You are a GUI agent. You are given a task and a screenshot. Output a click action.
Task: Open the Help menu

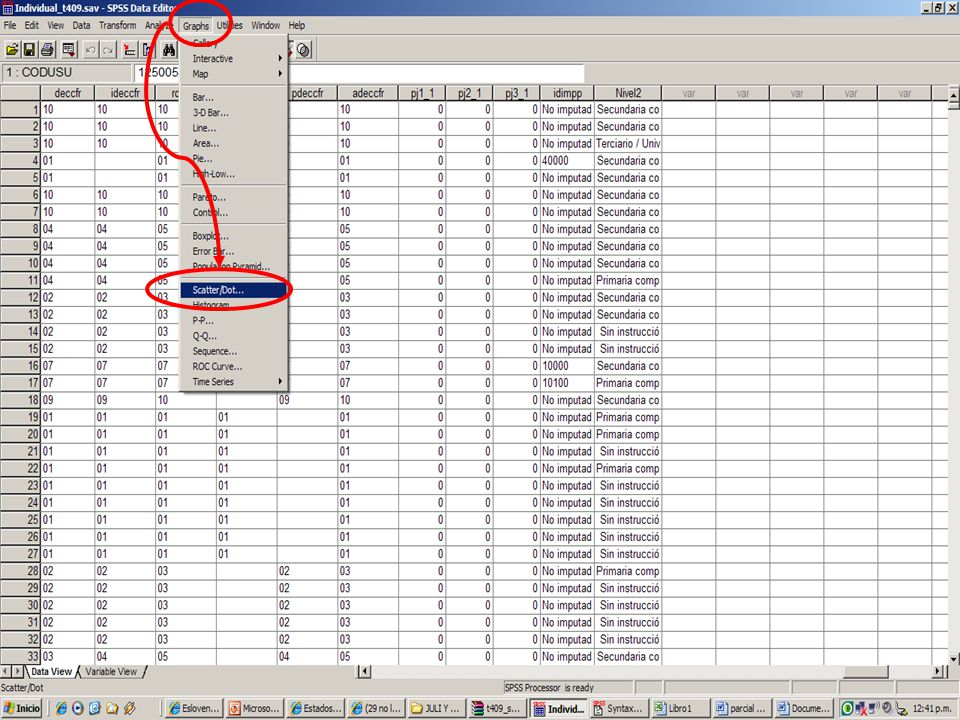click(297, 25)
